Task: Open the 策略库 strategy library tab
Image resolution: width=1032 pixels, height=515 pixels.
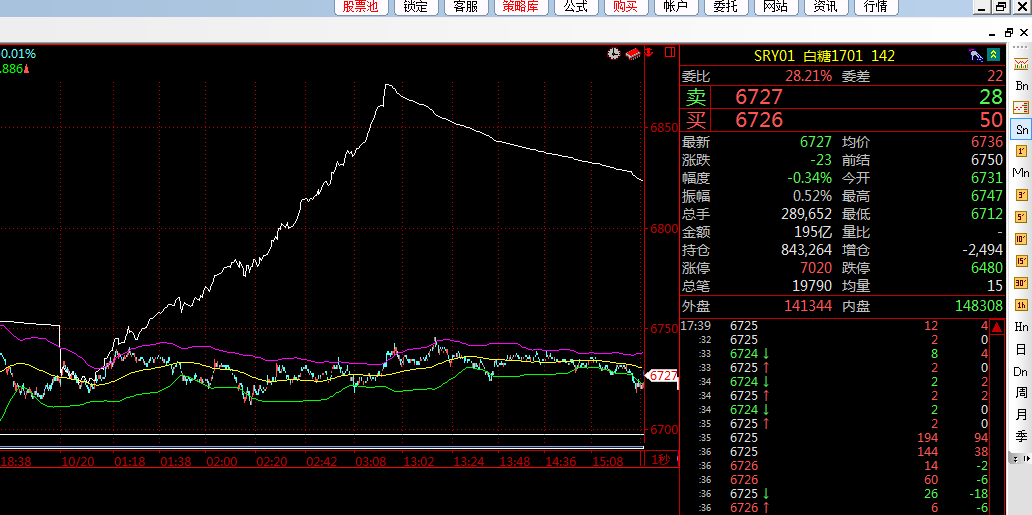Action: (521, 7)
